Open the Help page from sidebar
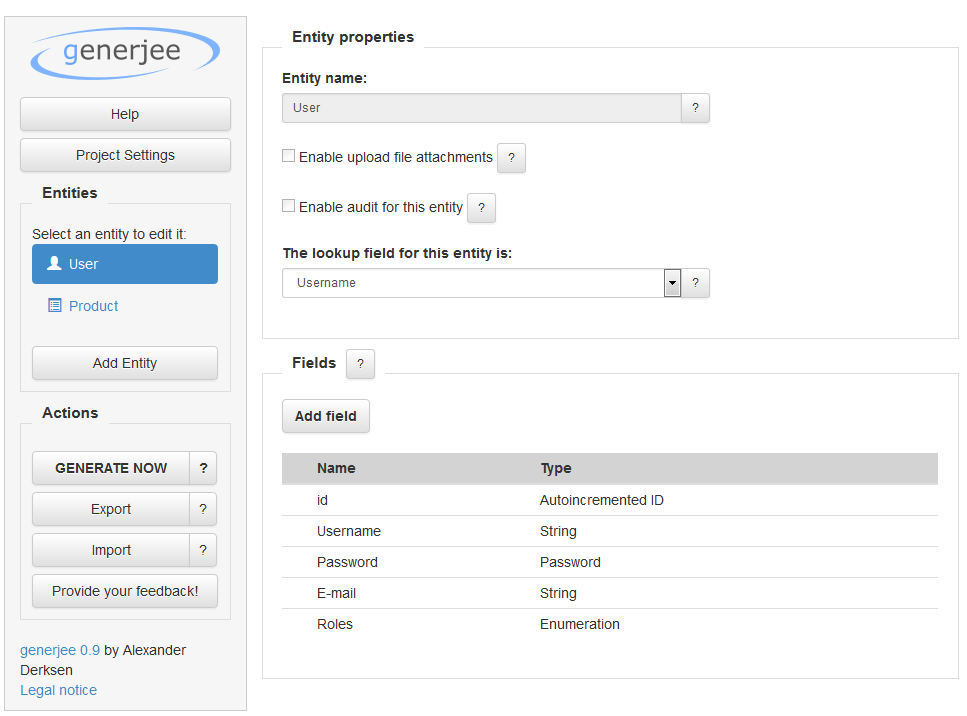 pos(125,114)
